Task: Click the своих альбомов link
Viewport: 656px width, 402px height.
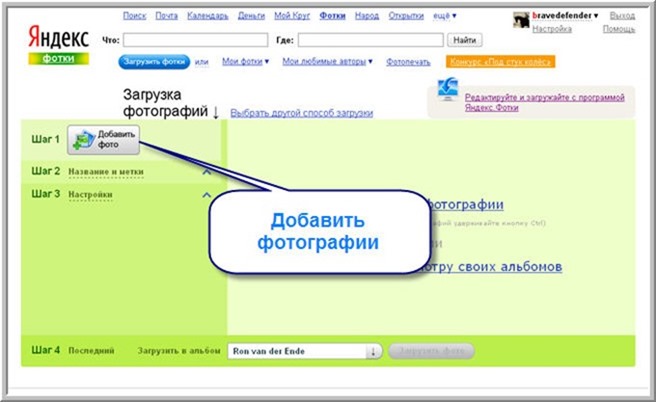Action: [510, 266]
